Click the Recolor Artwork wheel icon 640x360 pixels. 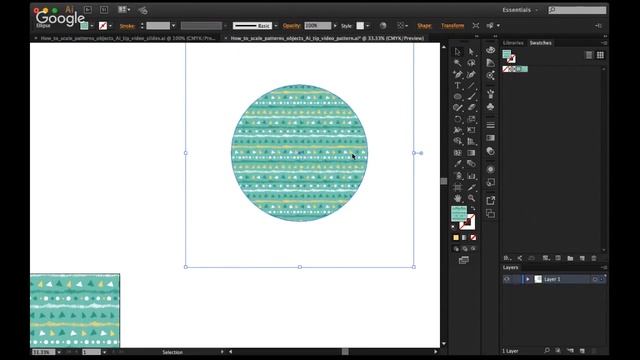(383, 25)
